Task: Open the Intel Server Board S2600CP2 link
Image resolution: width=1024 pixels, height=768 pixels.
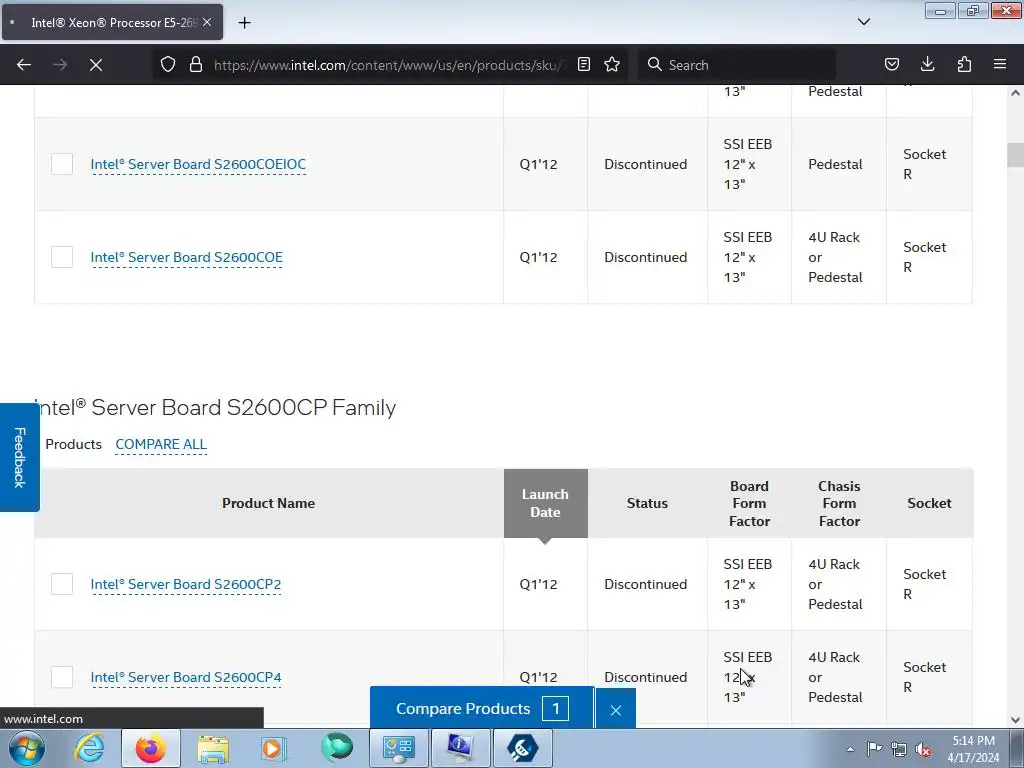Action: 185,584
